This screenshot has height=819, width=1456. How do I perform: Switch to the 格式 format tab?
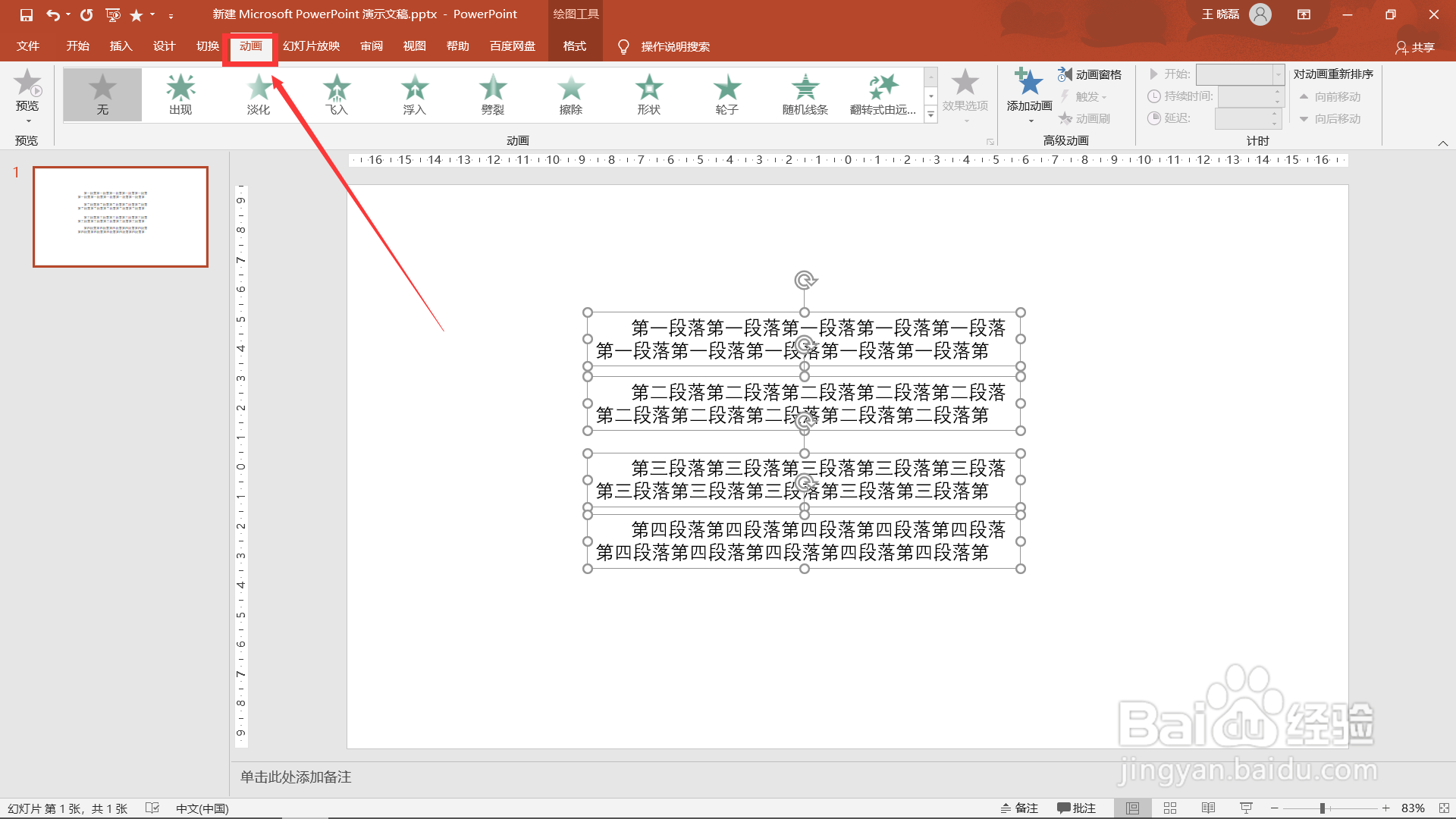(x=575, y=46)
